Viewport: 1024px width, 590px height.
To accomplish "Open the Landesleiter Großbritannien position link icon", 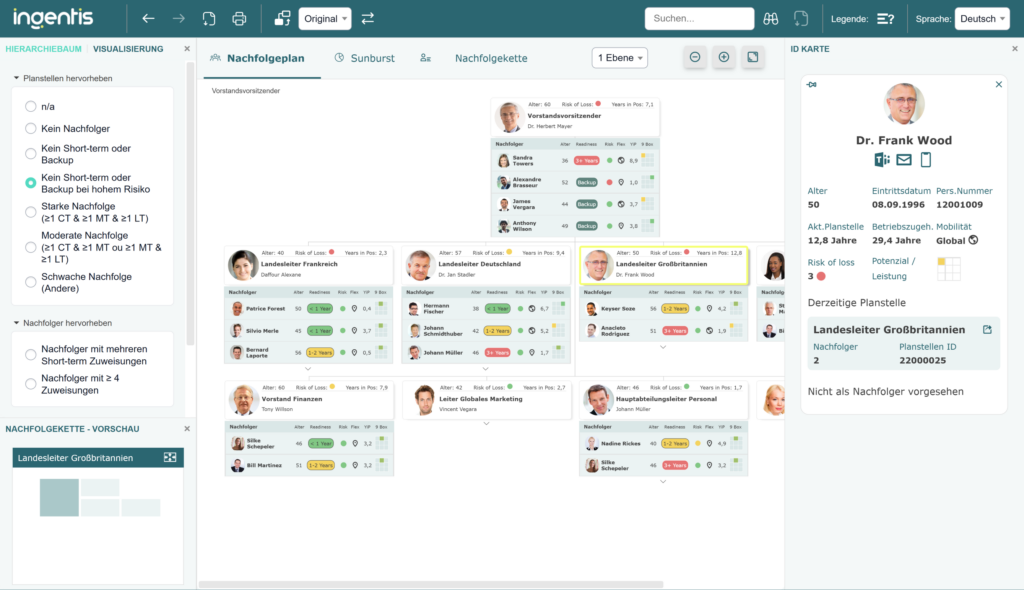I will [987, 330].
